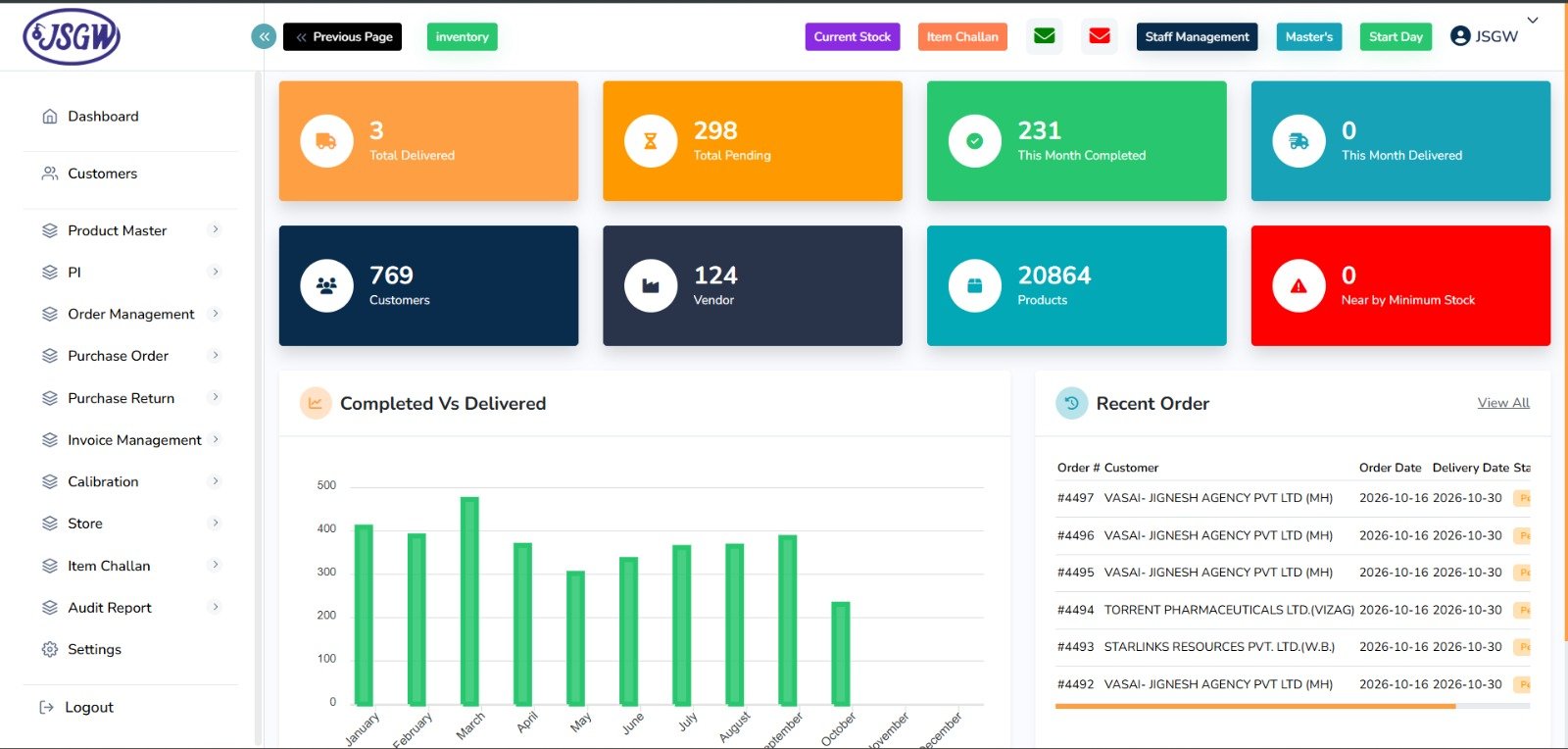Click the history icon beside Recent Order
1568x749 pixels.
coord(1072,403)
